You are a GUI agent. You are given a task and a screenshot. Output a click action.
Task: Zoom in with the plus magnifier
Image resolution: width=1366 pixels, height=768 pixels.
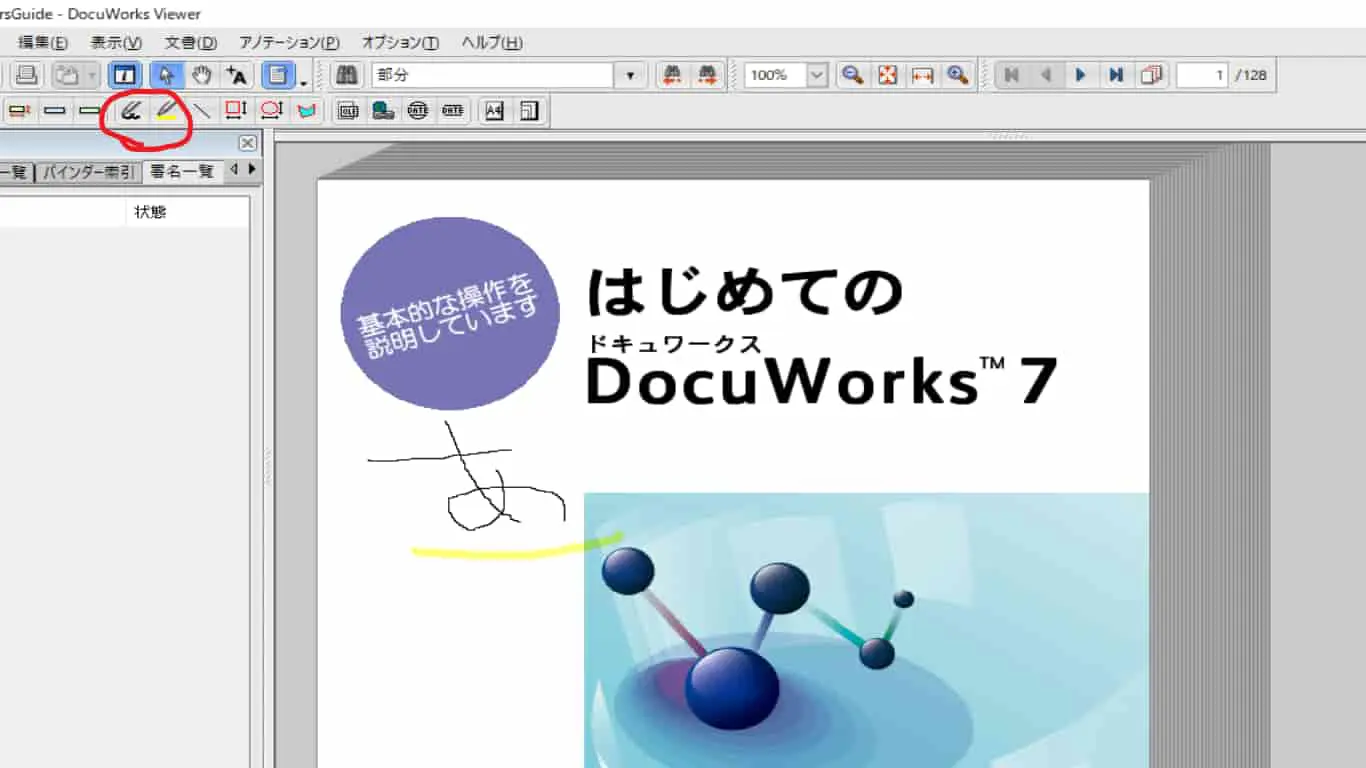958,75
